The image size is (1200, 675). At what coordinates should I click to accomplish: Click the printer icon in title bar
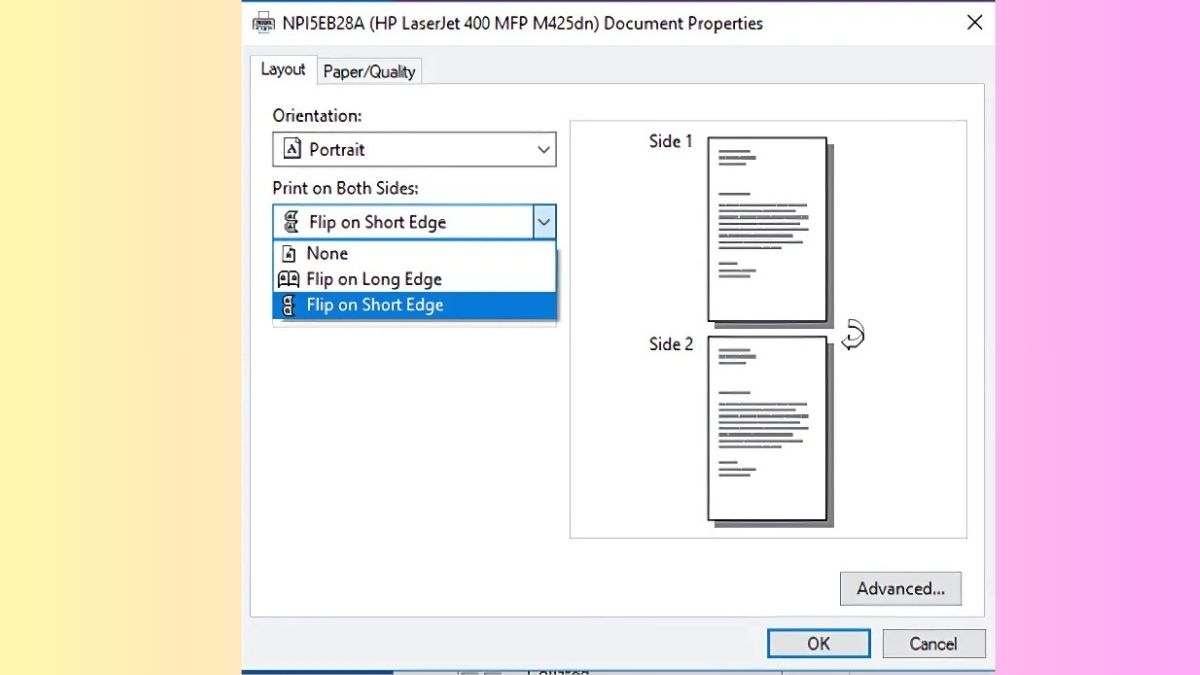pyautogui.click(x=263, y=22)
